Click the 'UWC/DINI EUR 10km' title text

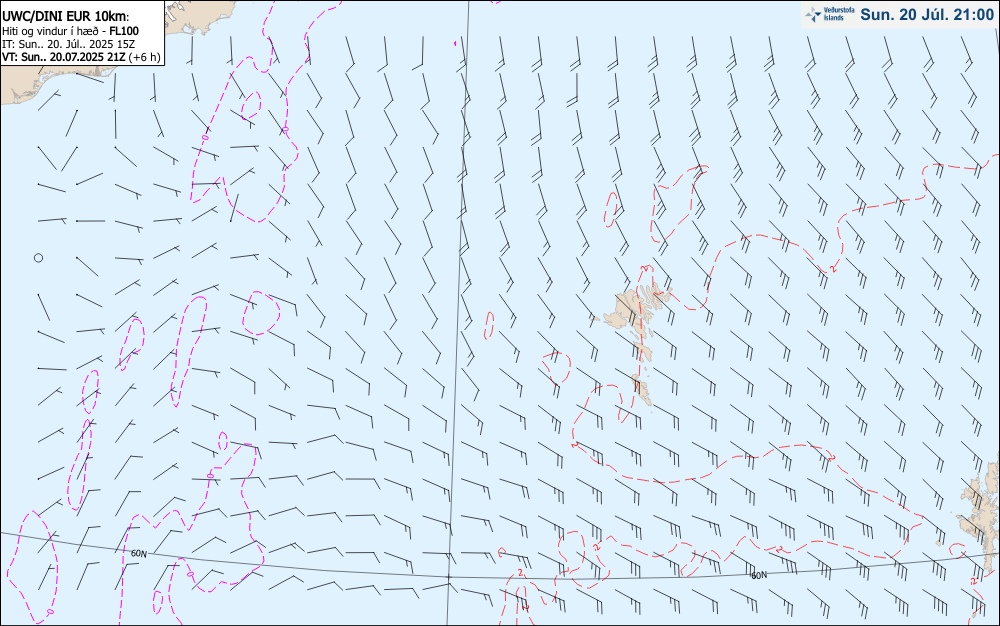[x=66, y=17]
